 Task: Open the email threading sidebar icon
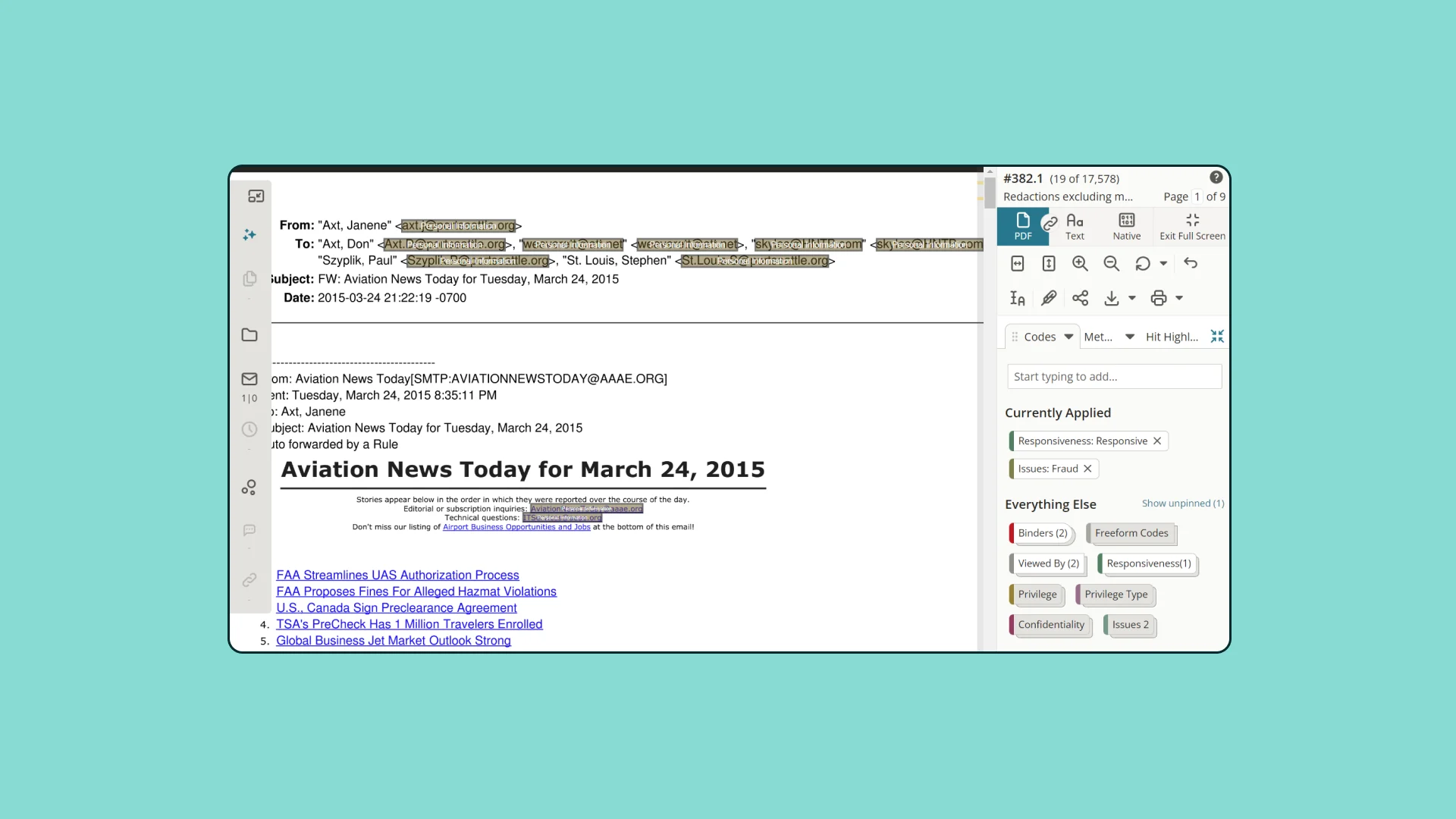[249, 379]
